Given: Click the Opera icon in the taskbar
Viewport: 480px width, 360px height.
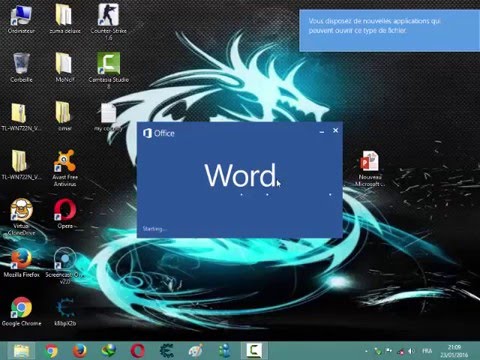Looking at the screenshot, I should tap(138, 351).
